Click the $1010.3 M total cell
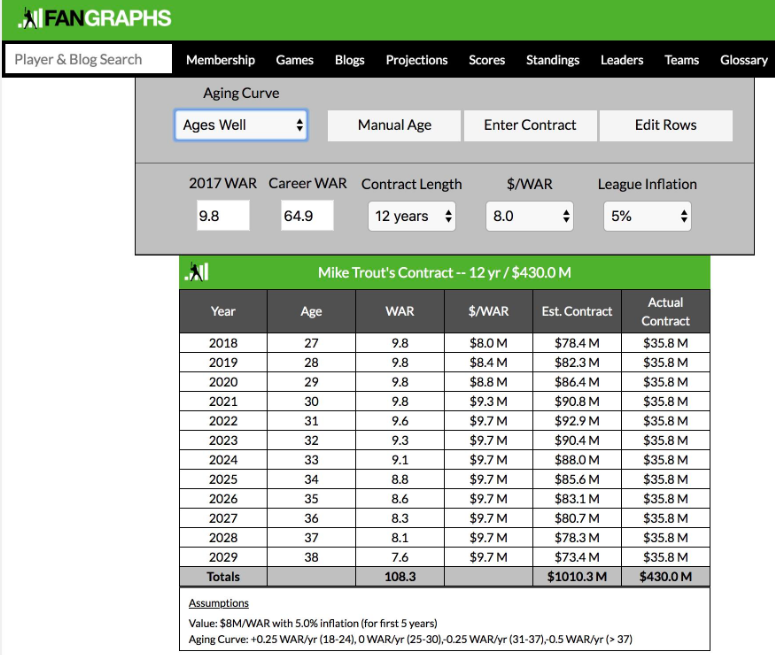The height and width of the screenshot is (655, 775). point(577,577)
